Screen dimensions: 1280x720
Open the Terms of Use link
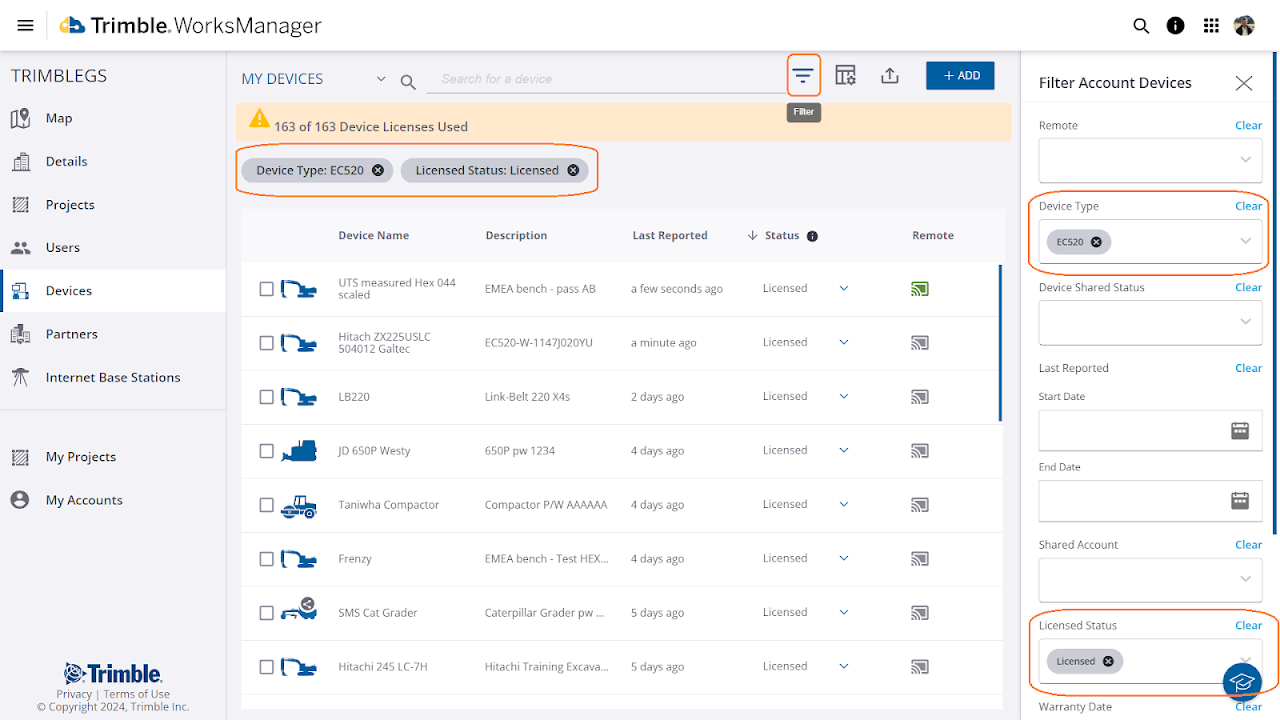(137, 694)
